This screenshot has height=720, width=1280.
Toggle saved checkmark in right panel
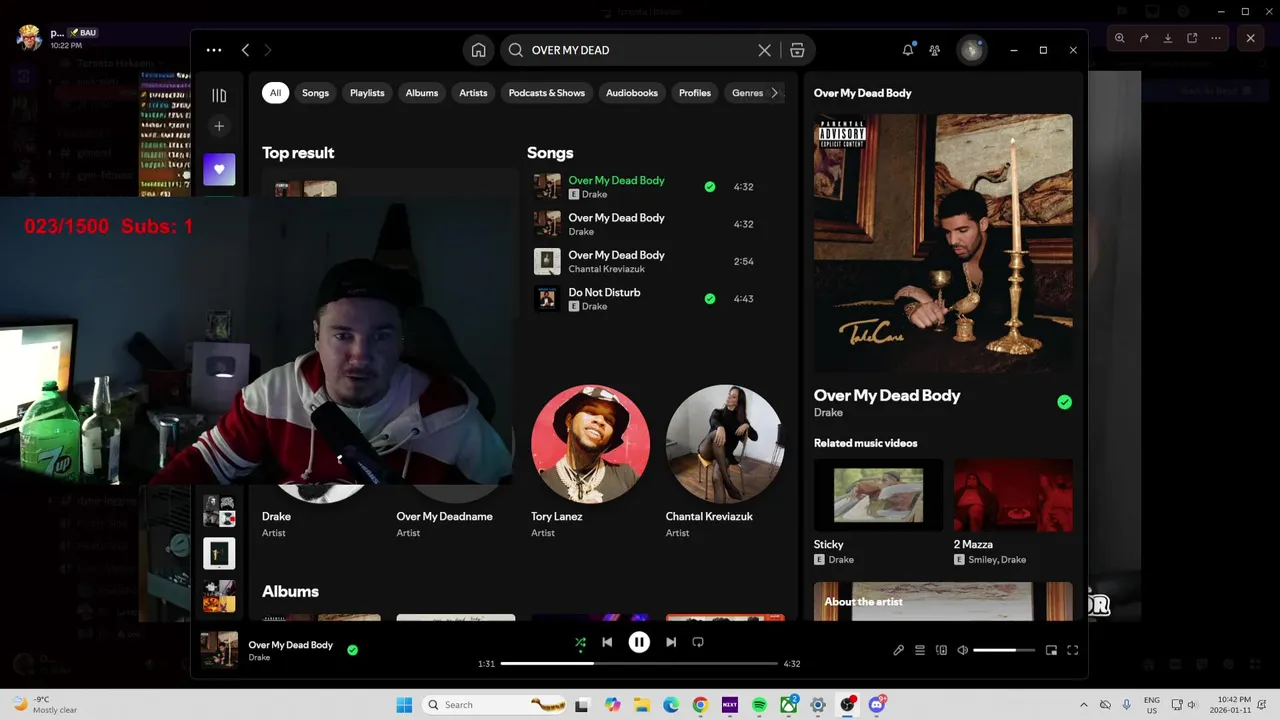point(1064,402)
